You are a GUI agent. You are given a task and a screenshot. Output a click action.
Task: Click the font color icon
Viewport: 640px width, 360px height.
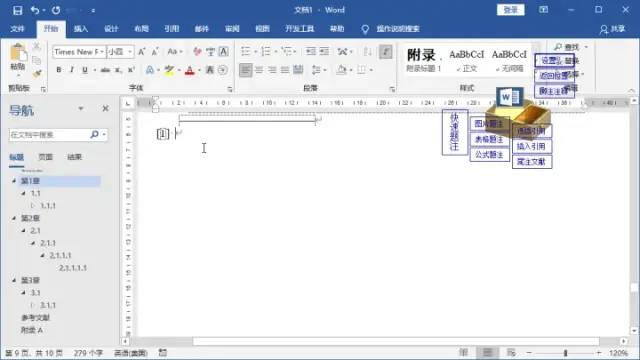pos(190,70)
